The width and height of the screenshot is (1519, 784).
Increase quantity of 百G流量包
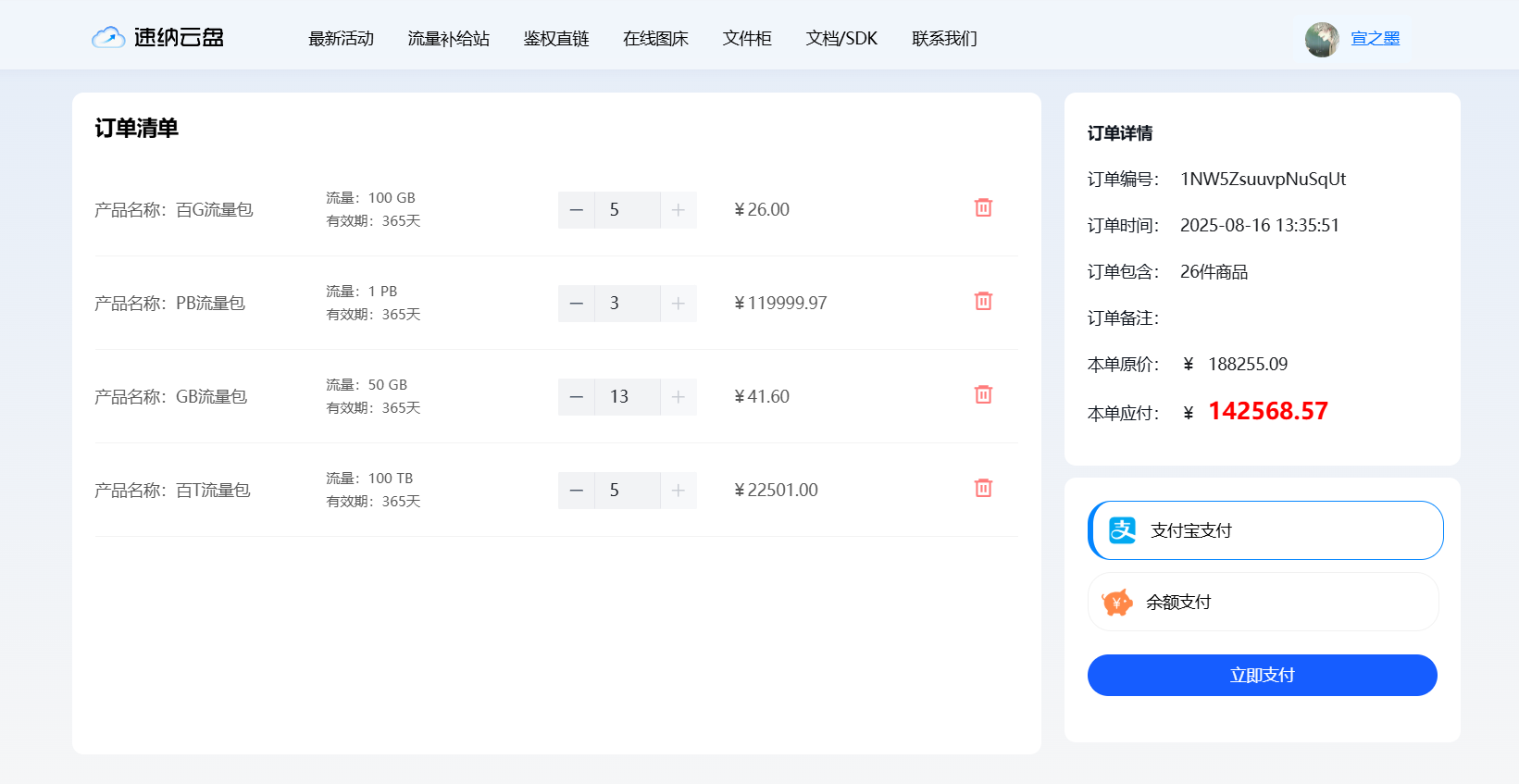(x=679, y=210)
